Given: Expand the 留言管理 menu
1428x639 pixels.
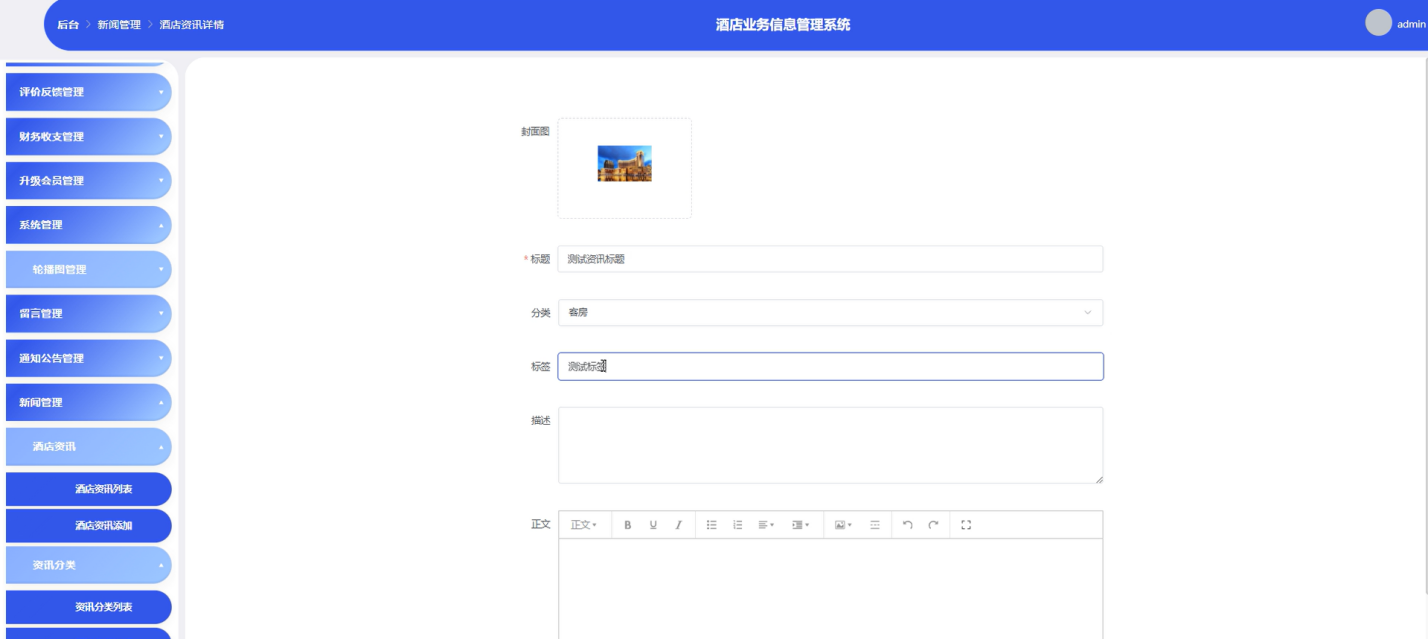Looking at the screenshot, I should tap(89, 314).
